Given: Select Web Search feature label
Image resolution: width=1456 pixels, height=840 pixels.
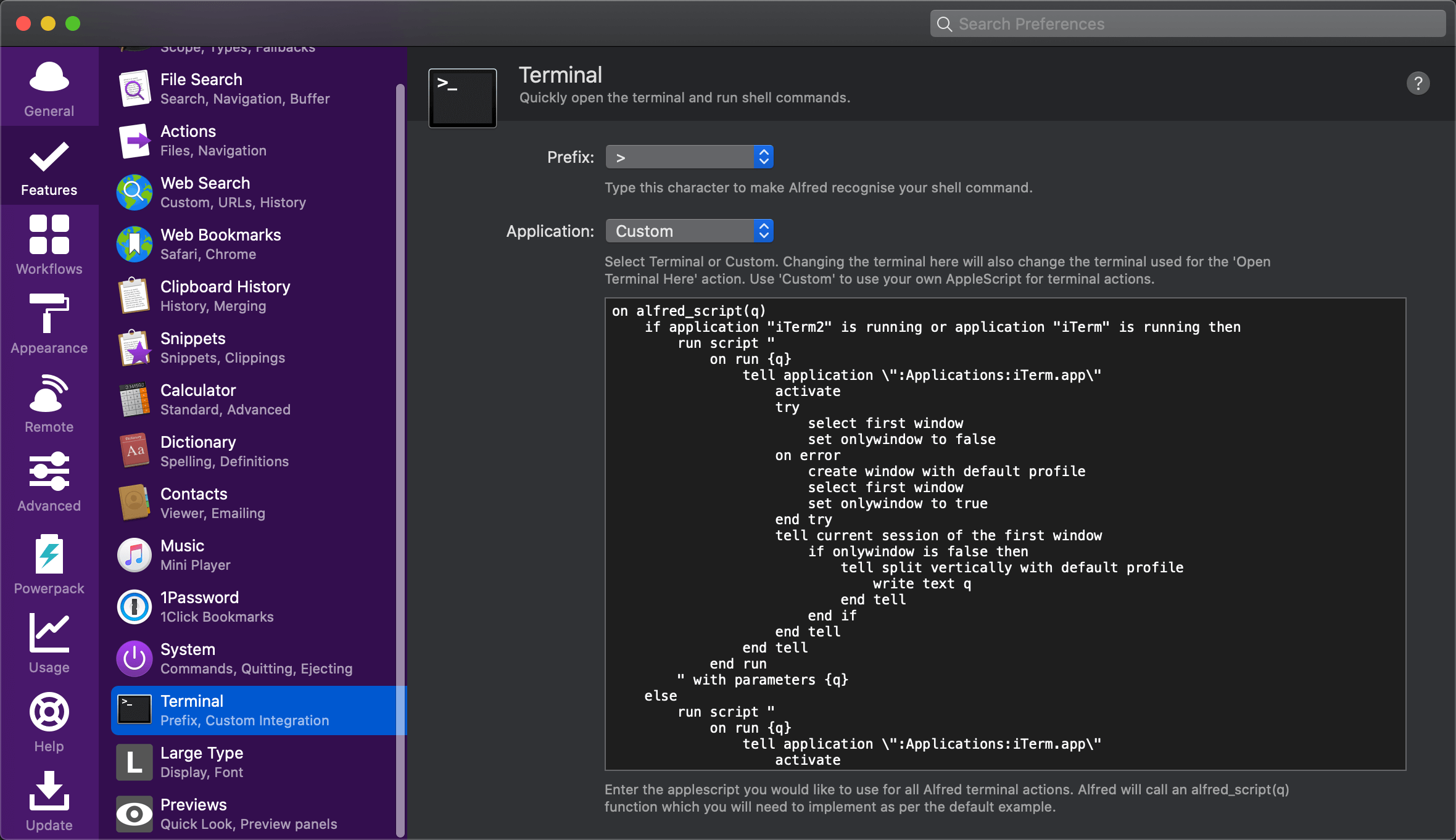Looking at the screenshot, I should click(205, 183).
